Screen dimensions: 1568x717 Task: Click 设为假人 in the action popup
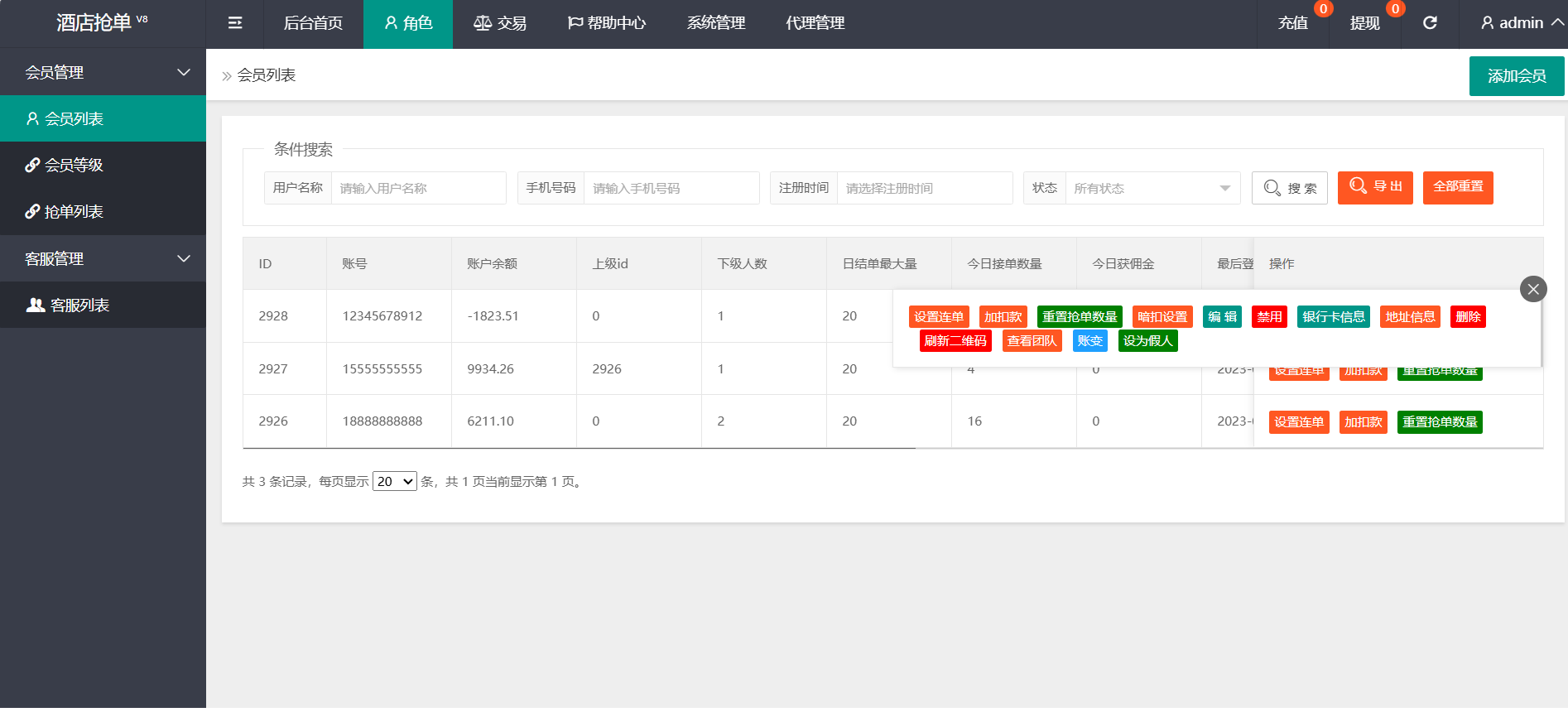point(1147,341)
